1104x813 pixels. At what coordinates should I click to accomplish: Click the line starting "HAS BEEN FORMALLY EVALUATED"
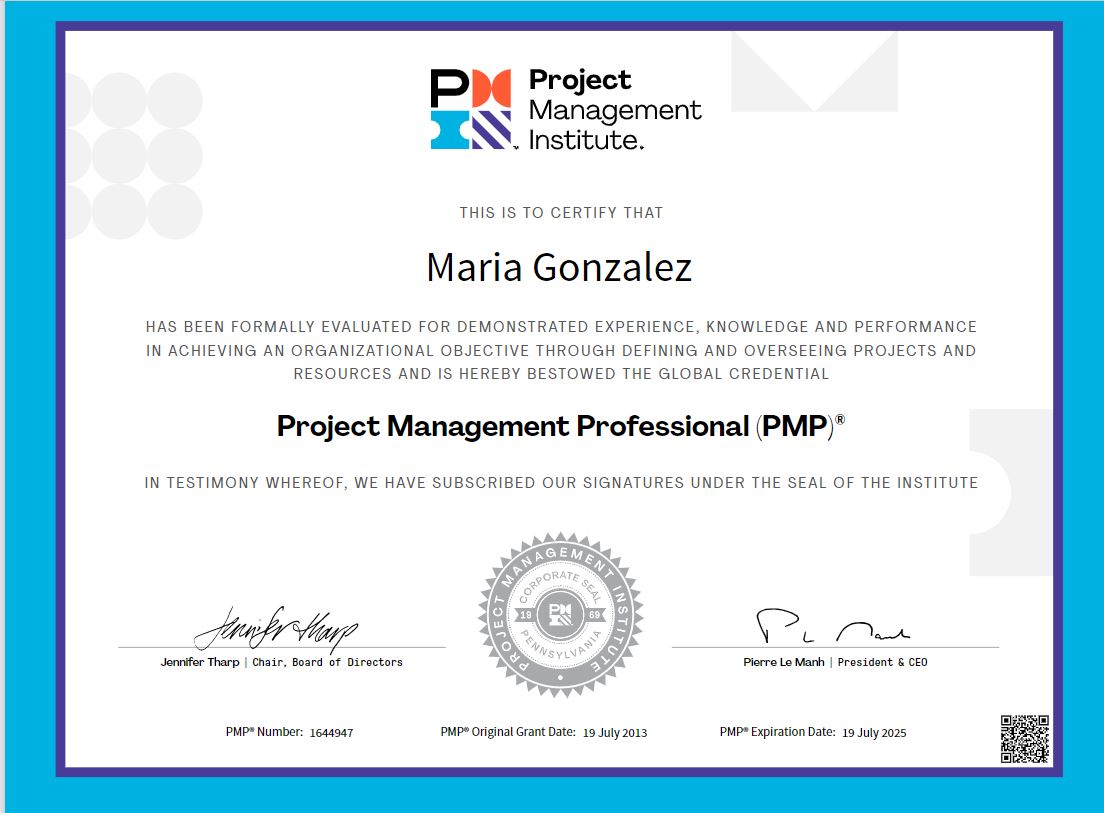(x=561, y=327)
